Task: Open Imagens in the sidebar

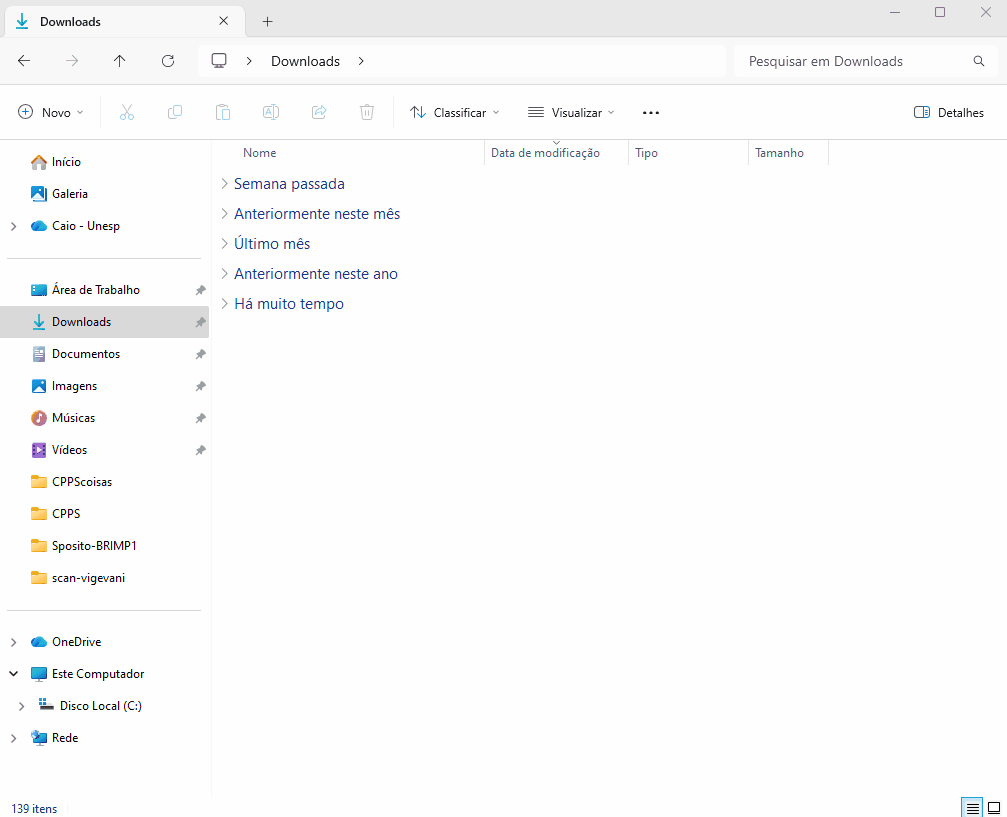Action: pyautogui.click(x=74, y=386)
